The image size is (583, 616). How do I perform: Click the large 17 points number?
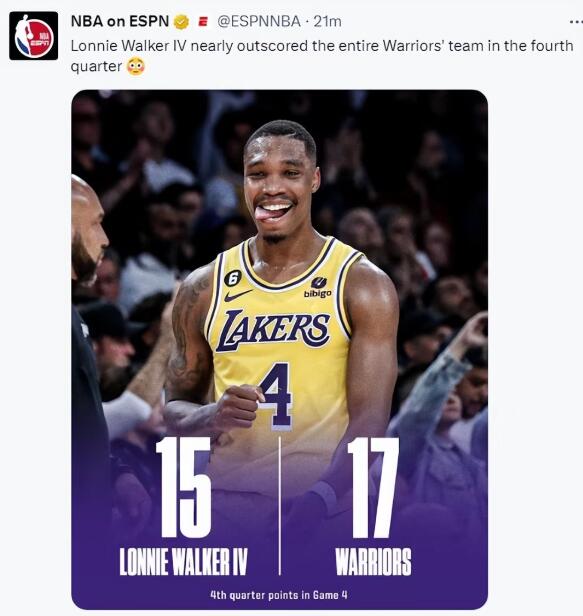(x=373, y=487)
